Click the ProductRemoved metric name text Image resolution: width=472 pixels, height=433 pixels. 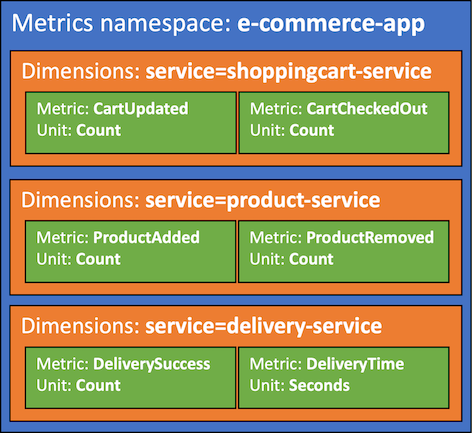[370, 238]
